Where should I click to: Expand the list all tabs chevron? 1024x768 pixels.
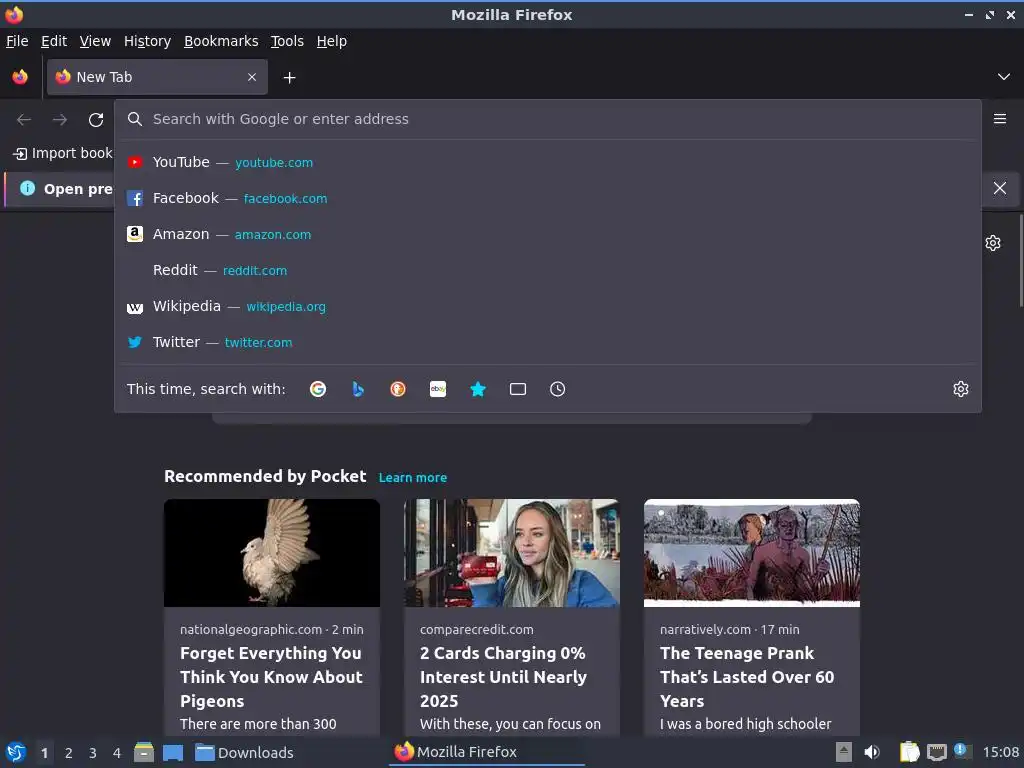(x=1004, y=77)
